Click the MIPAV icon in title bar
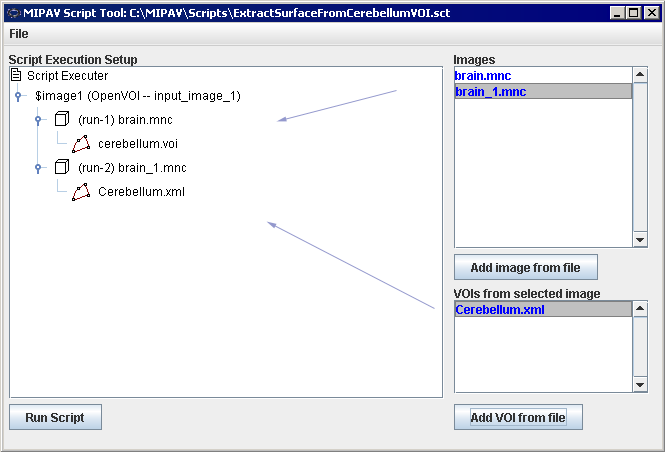Image resolution: width=665 pixels, height=452 pixels. coord(13,13)
